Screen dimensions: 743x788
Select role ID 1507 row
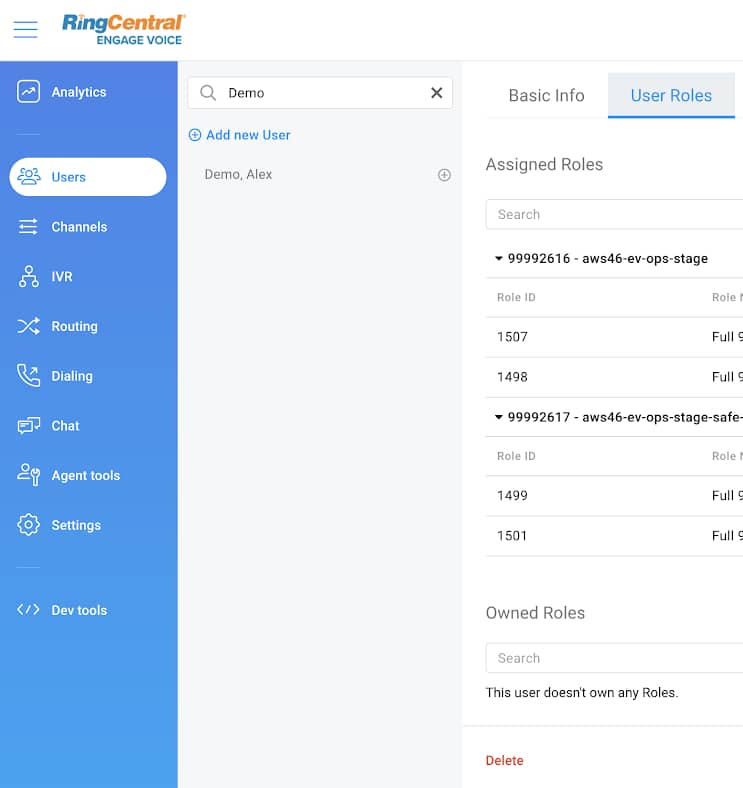pos(614,337)
